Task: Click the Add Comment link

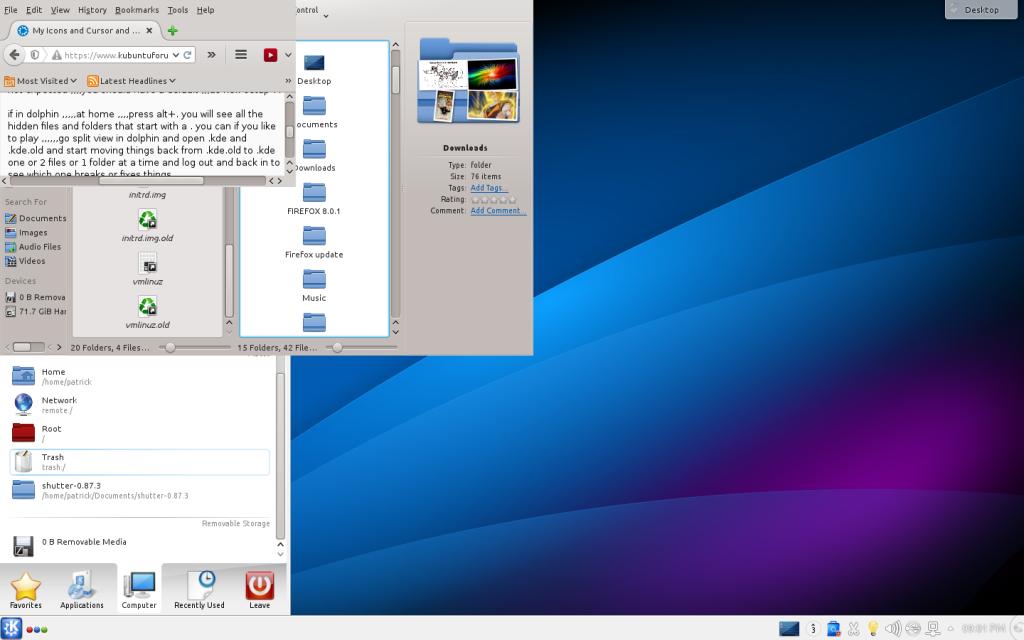Action: pyautogui.click(x=497, y=211)
